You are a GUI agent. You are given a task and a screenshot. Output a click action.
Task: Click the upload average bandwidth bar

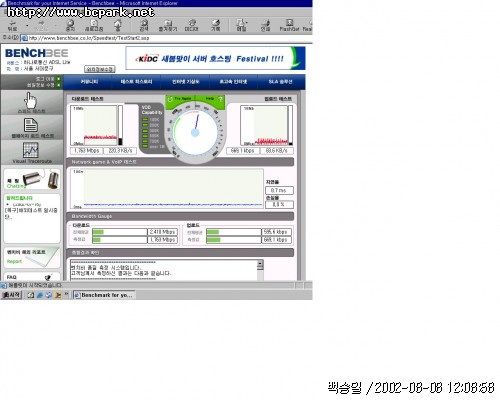pyautogui.click(x=233, y=232)
